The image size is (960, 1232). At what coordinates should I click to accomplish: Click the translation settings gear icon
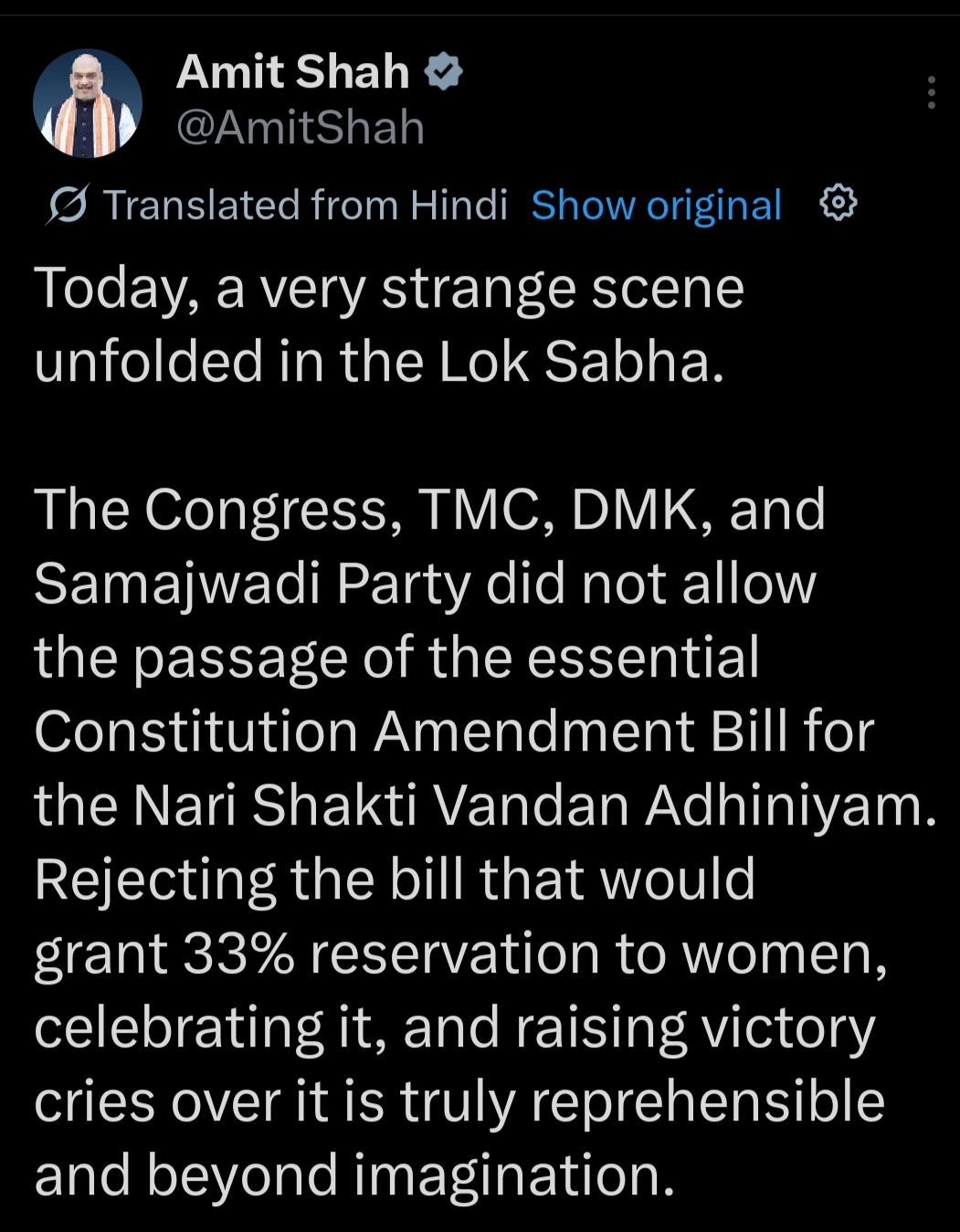coord(839,203)
